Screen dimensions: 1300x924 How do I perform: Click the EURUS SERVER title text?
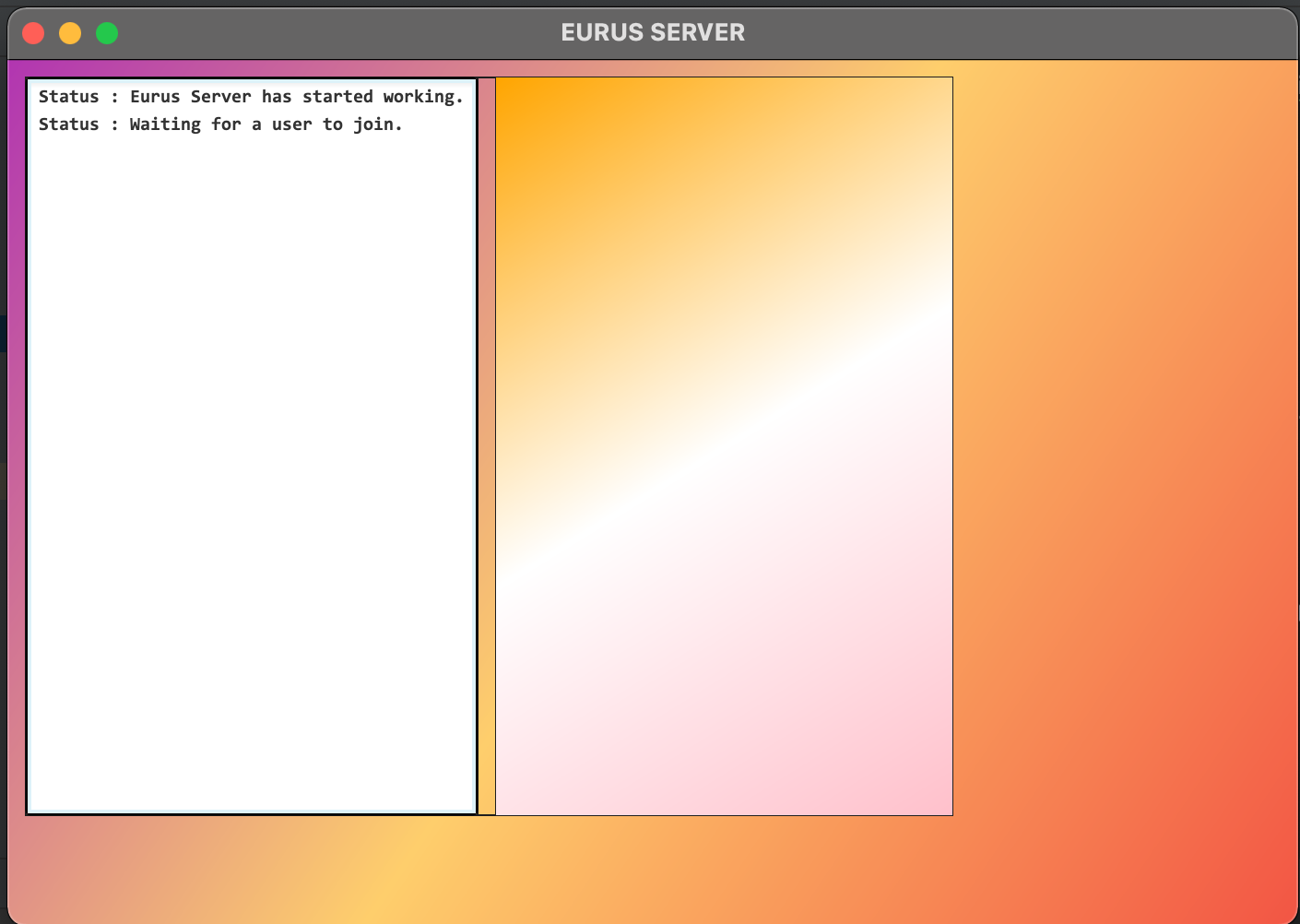(653, 32)
